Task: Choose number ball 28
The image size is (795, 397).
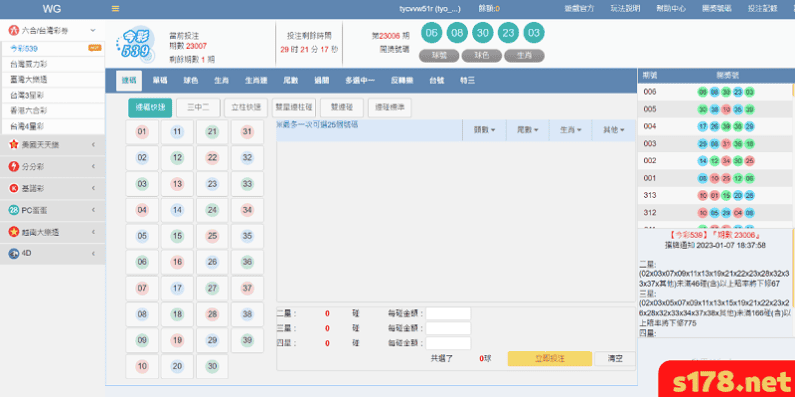Action: (x=212, y=314)
